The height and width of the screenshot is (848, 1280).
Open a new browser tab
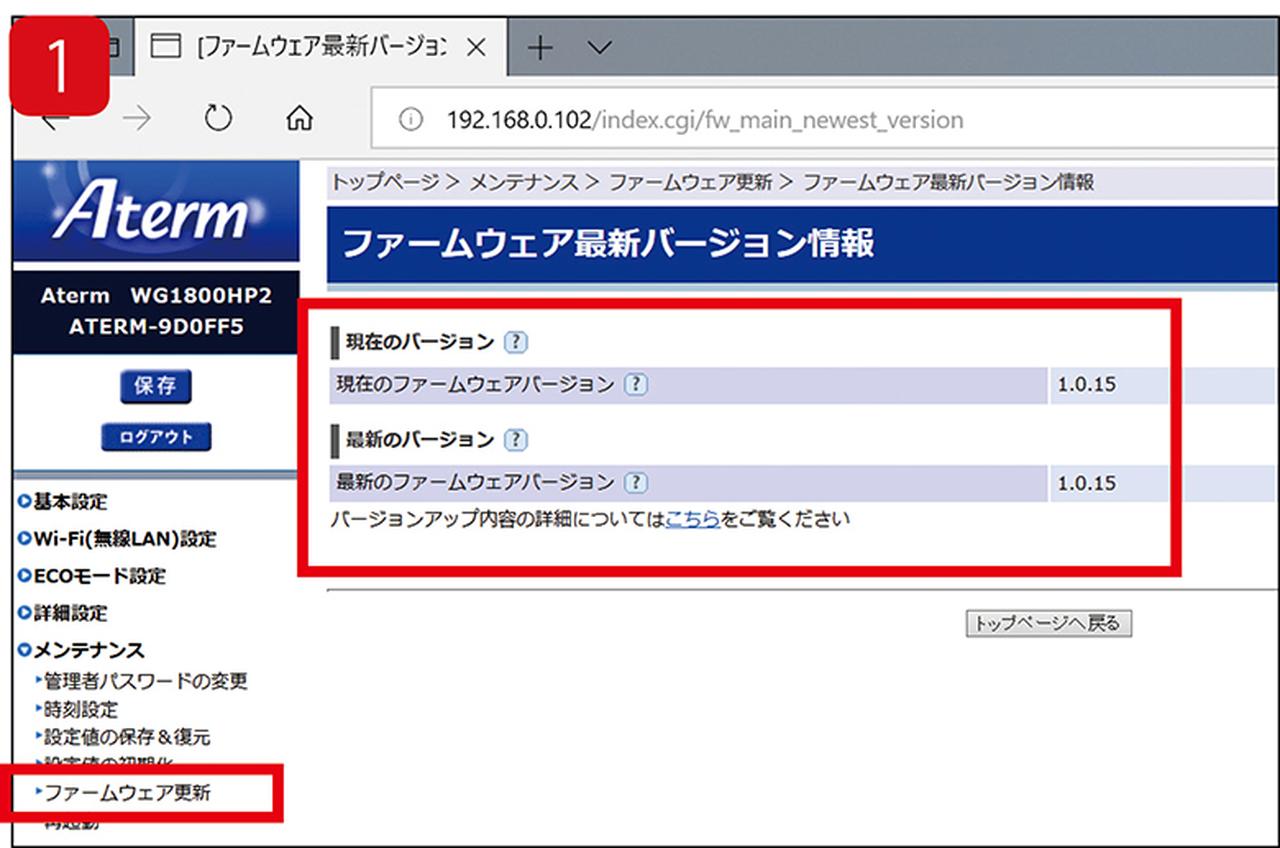click(x=540, y=47)
